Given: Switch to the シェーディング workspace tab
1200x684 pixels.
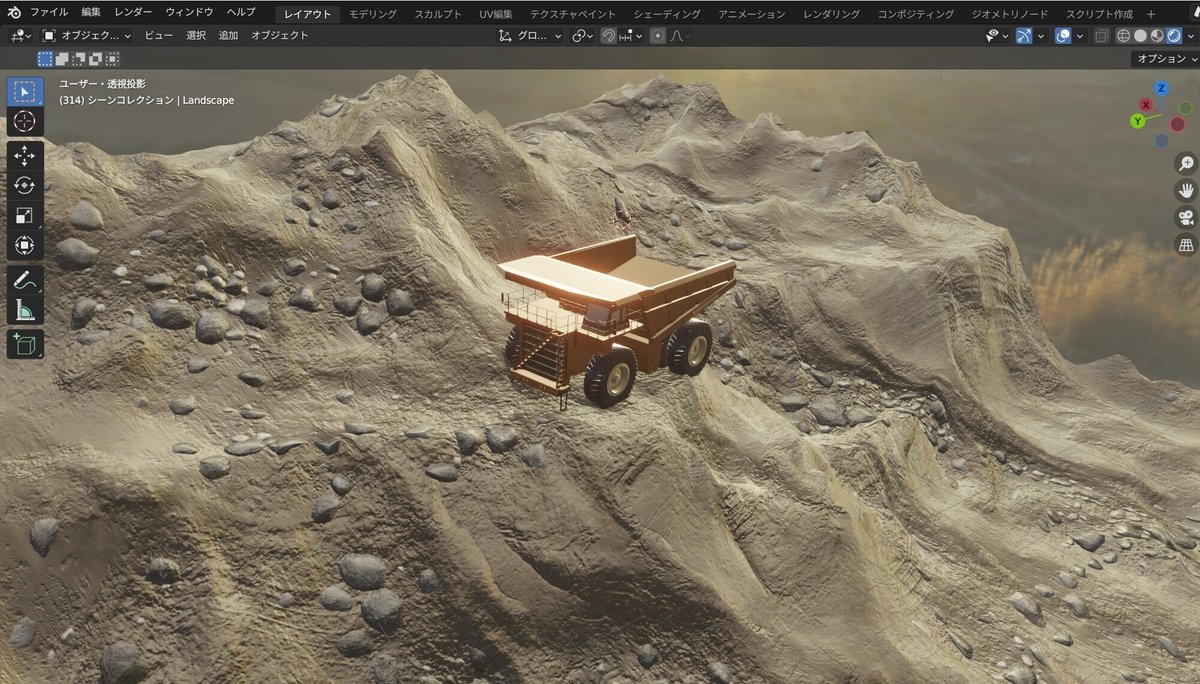Looking at the screenshot, I should (x=668, y=14).
